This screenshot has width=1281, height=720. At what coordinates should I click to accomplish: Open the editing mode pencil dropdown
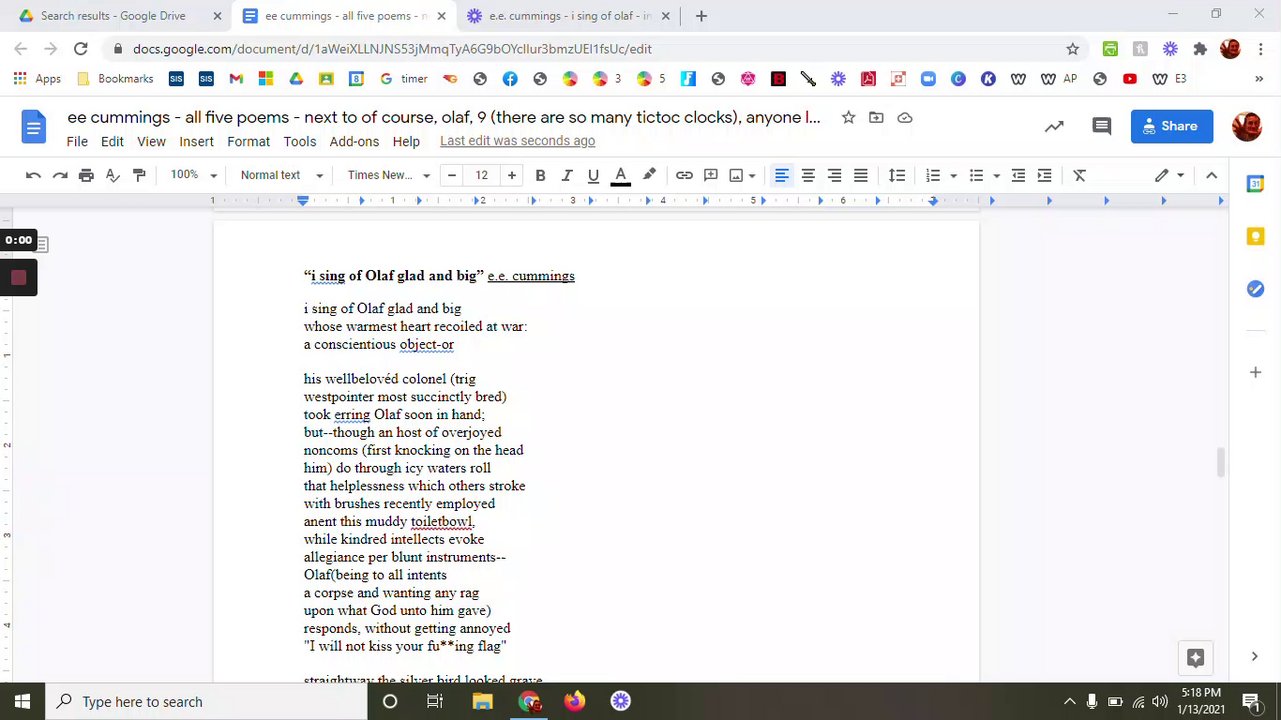click(1169, 175)
